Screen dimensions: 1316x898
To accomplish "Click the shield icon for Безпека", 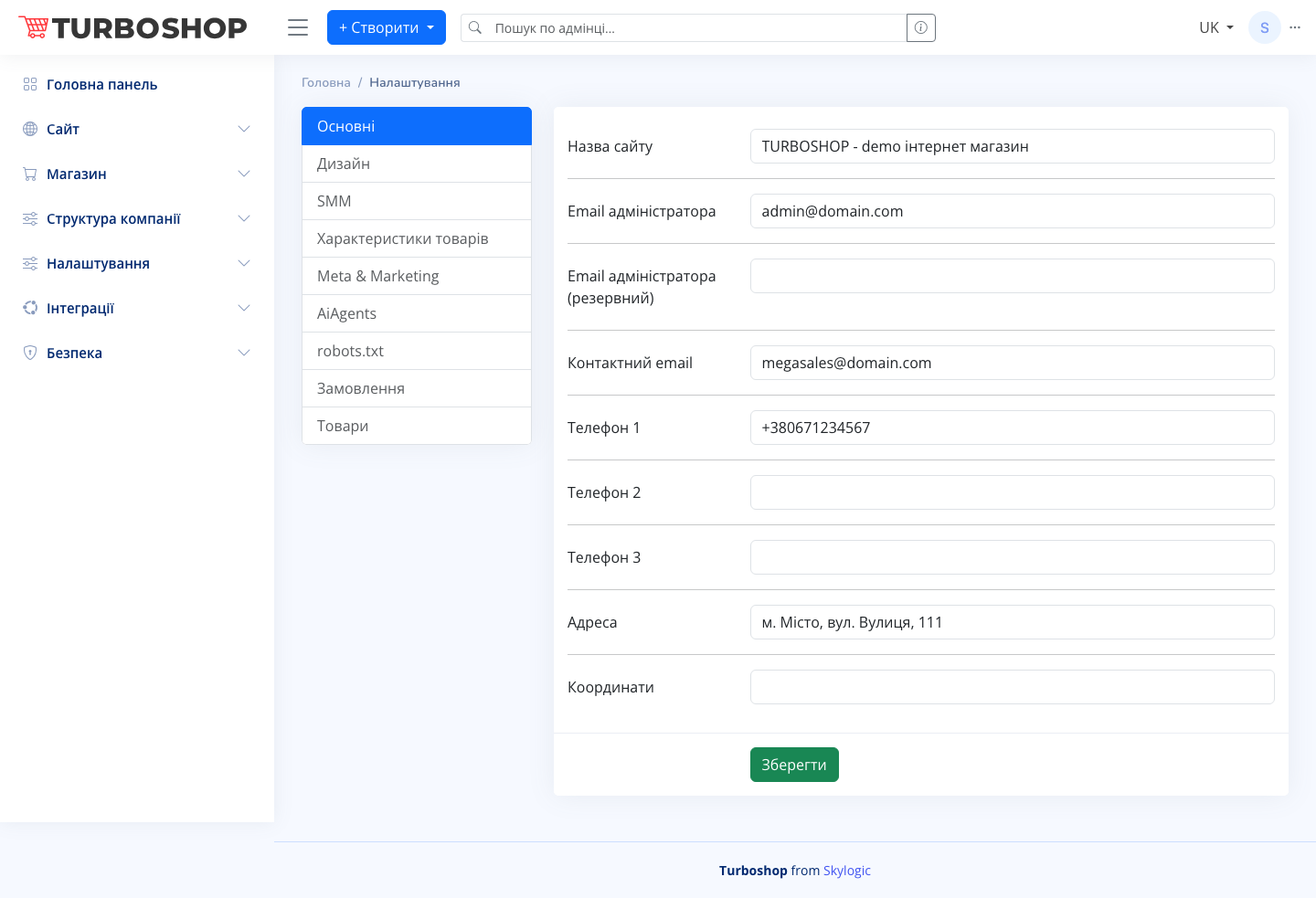I will [30, 353].
